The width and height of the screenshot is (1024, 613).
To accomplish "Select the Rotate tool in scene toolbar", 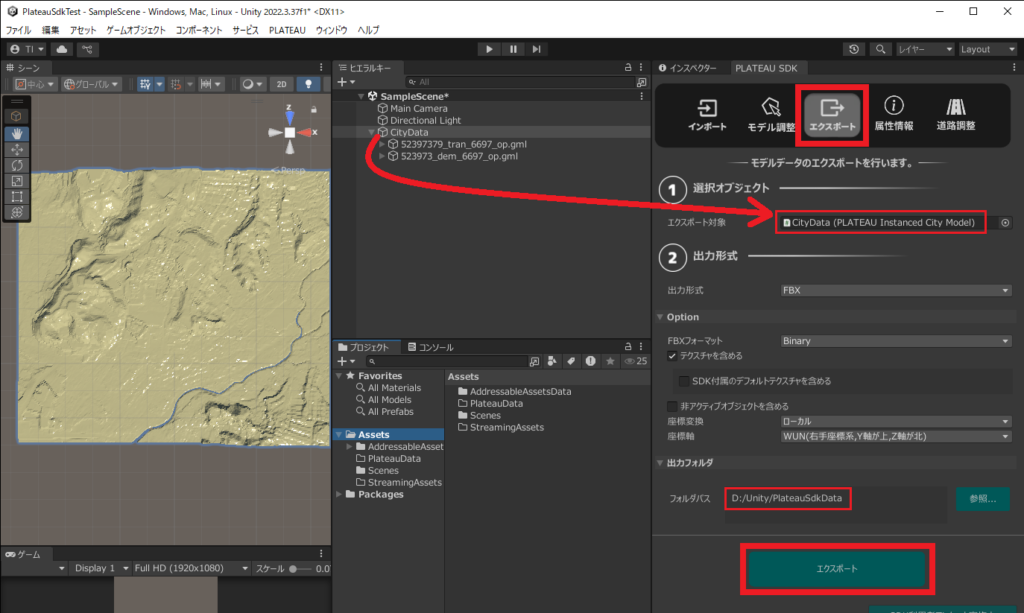I will click(x=17, y=165).
